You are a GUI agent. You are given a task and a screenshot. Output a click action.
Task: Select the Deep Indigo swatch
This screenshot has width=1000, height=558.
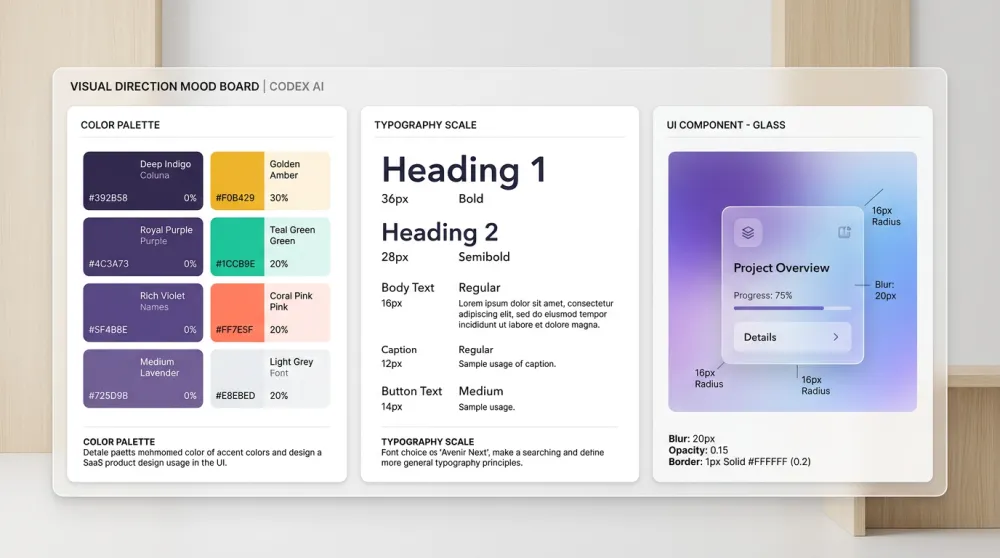click(143, 180)
